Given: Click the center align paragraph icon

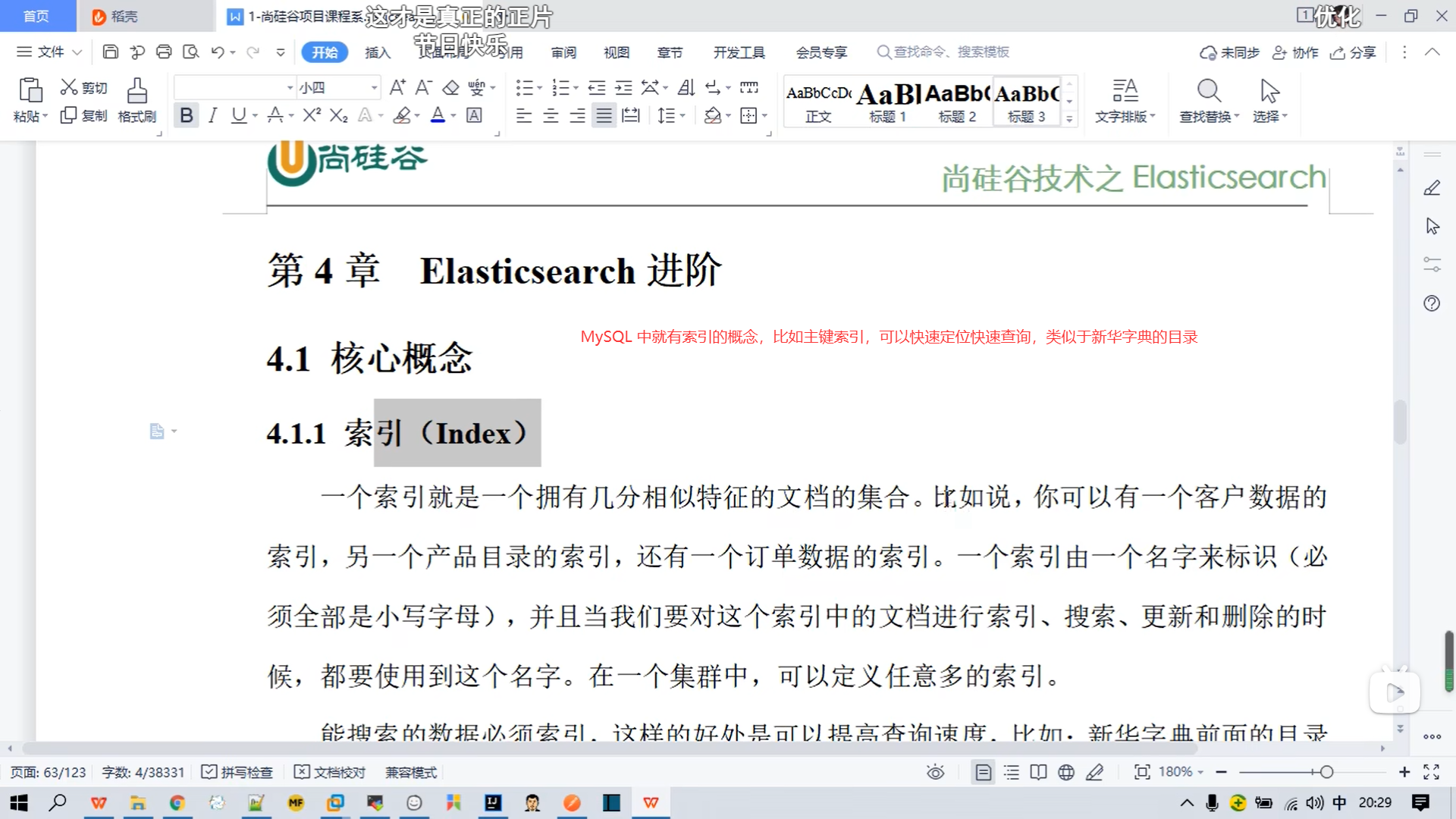Looking at the screenshot, I should pyautogui.click(x=551, y=115).
